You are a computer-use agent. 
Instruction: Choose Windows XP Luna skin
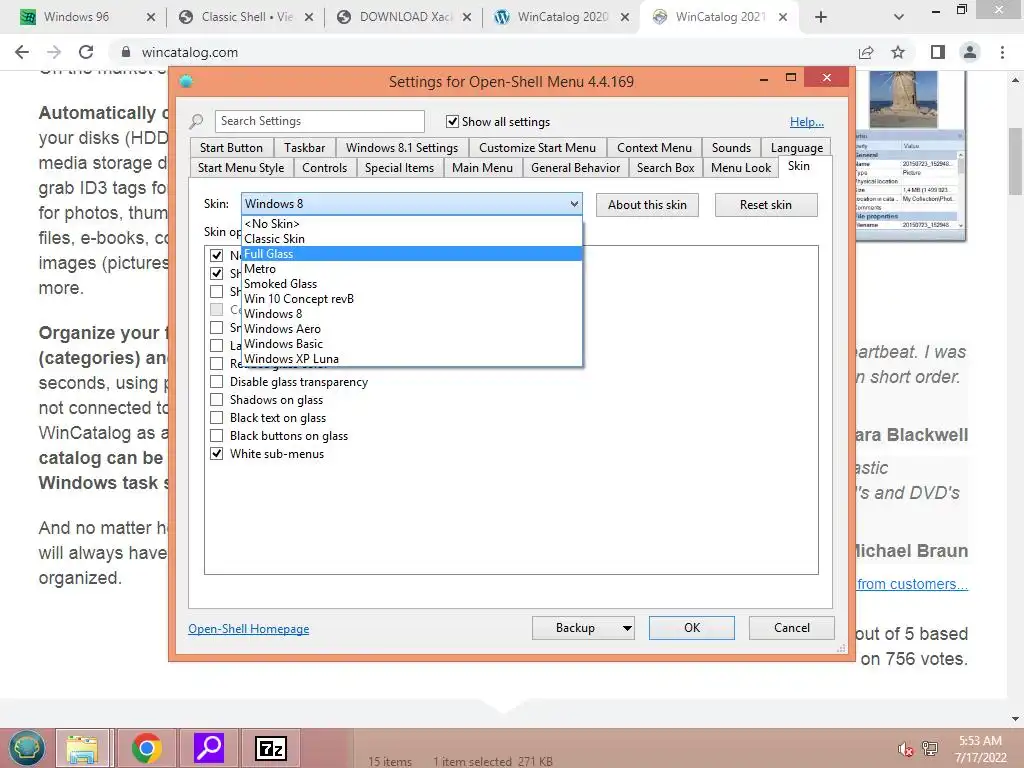(x=411, y=359)
